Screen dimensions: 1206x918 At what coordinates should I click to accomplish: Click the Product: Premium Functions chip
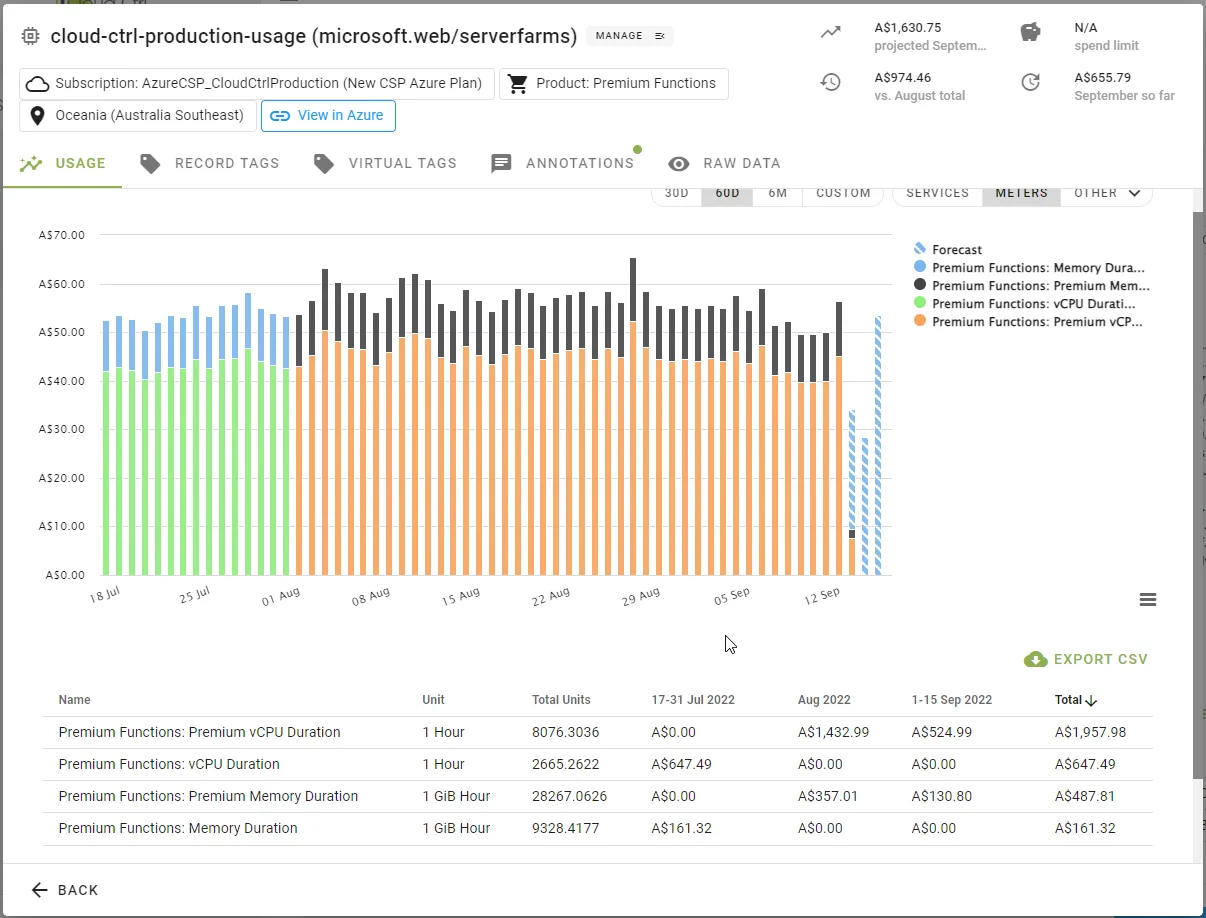coord(614,84)
